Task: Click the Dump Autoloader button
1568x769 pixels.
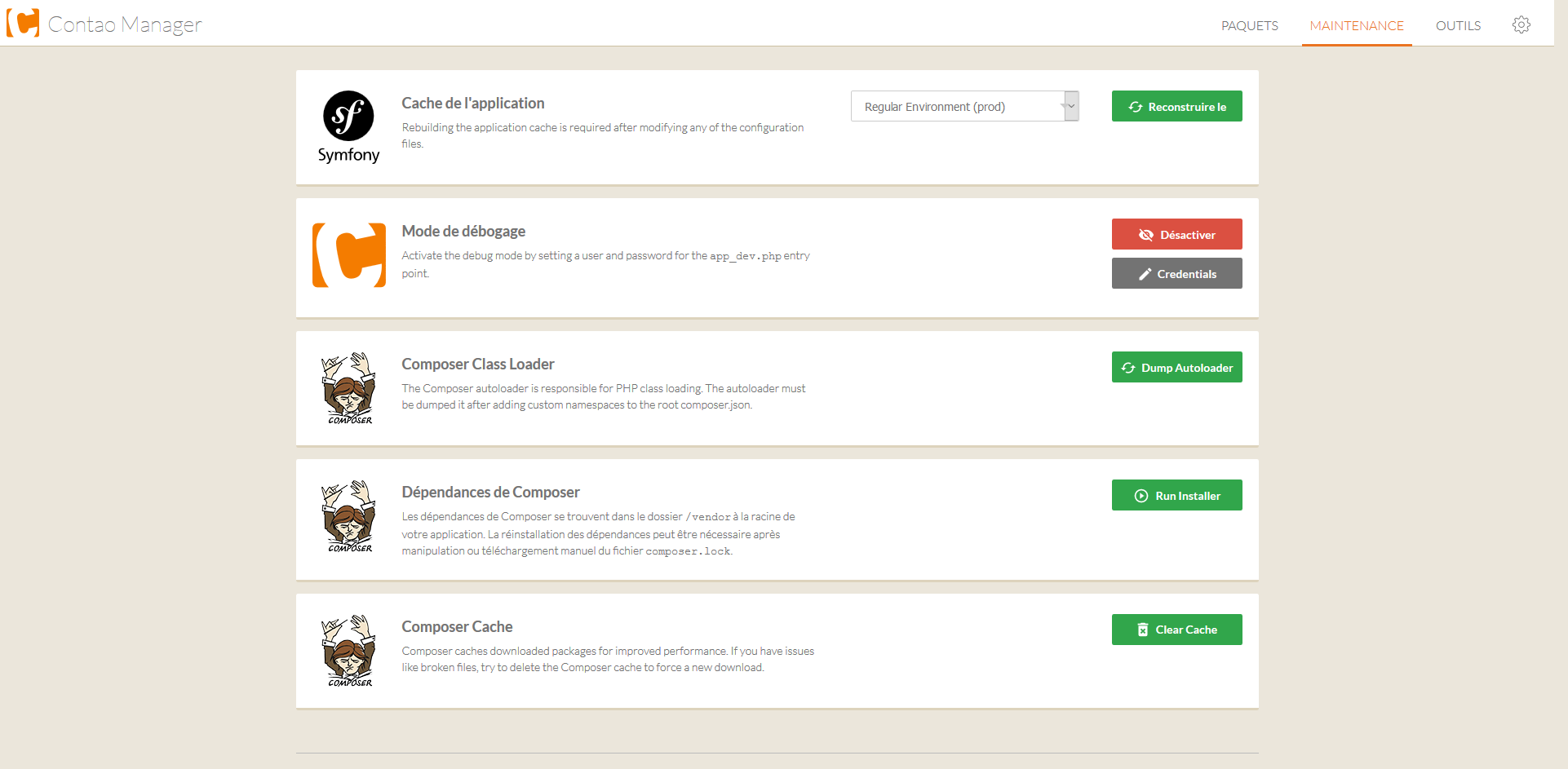Action: click(x=1176, y=367)
